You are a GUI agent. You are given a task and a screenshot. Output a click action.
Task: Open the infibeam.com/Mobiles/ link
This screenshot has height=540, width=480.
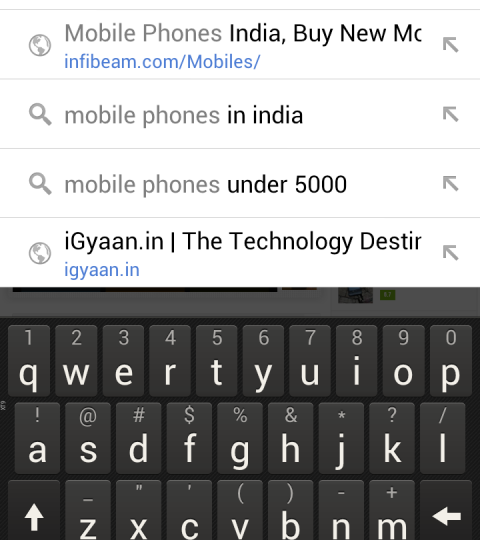coord(162,62)
